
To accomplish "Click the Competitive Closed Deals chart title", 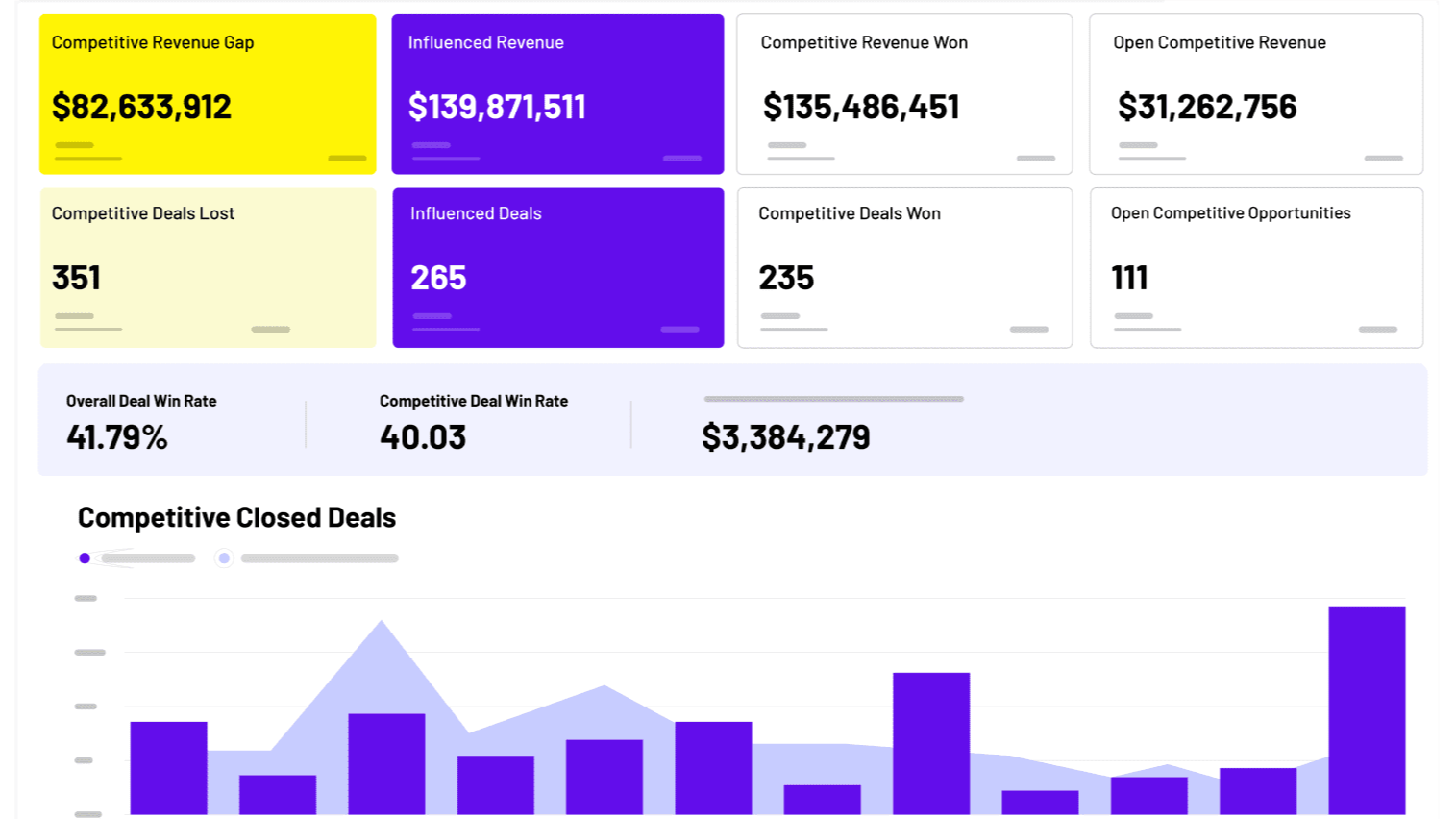I will pos(236,517).
